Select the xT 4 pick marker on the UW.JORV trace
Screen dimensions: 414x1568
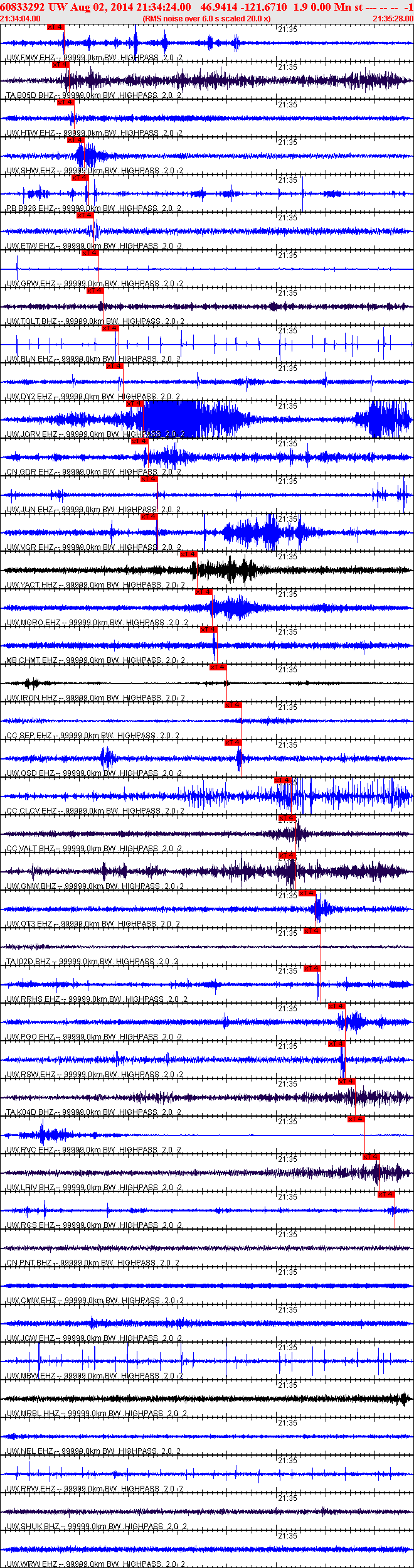135,404
